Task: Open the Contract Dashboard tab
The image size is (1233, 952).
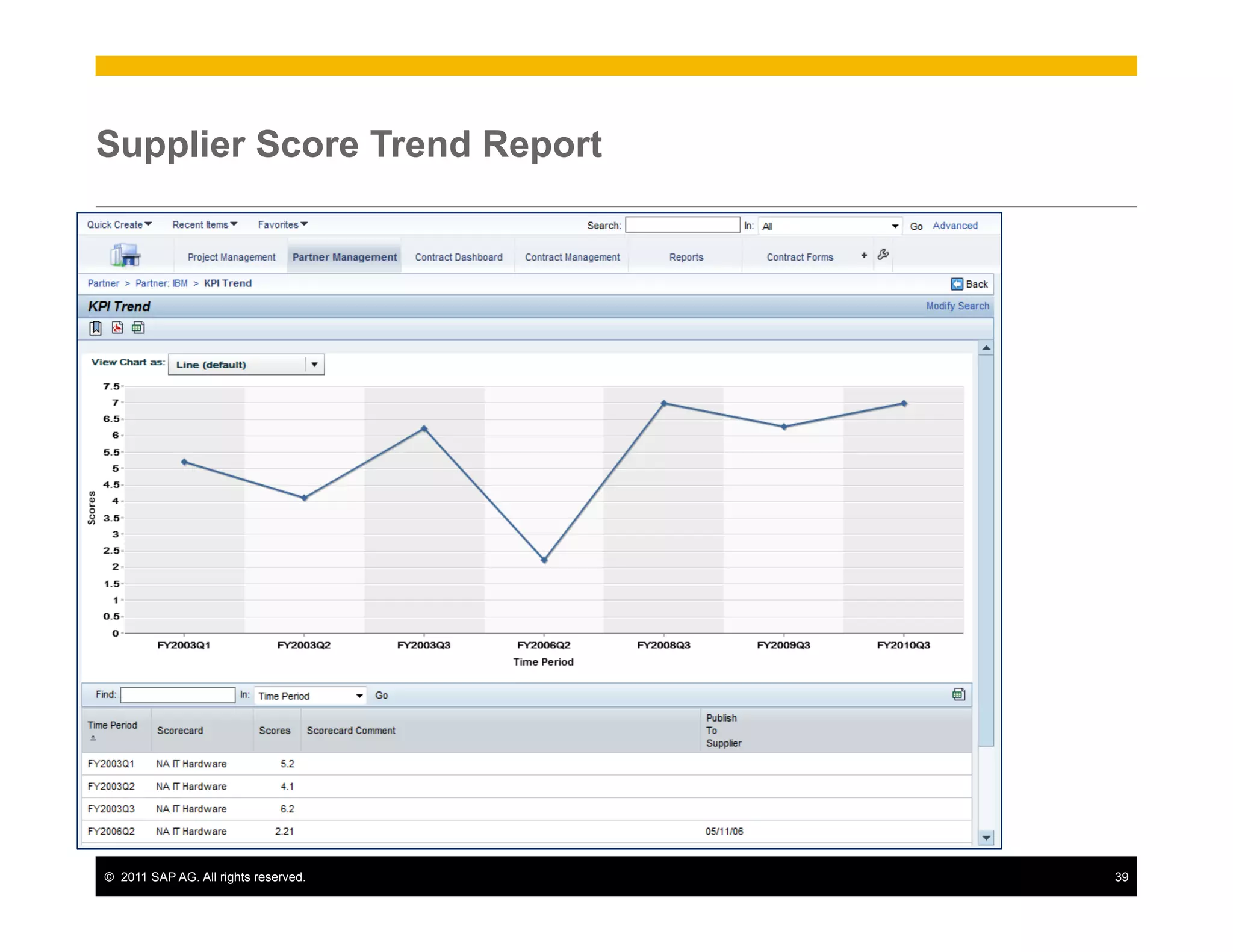Action: pos(459,257)
